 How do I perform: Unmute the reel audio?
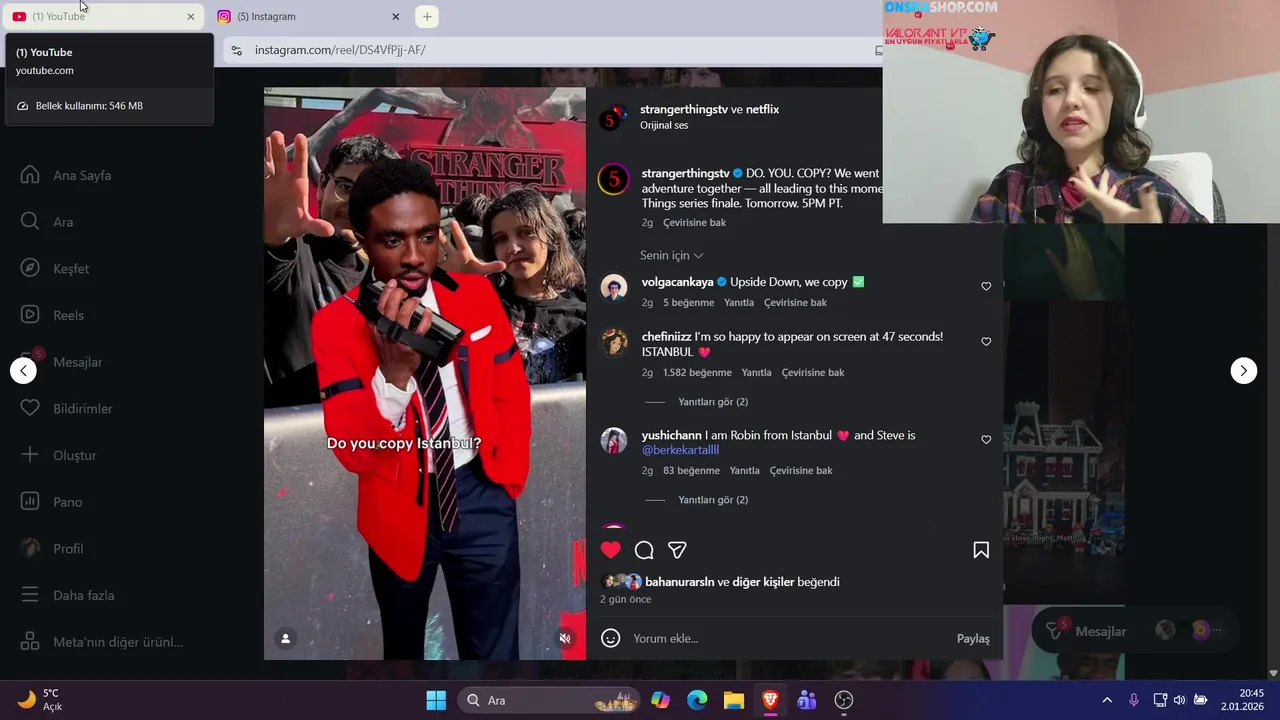(565, 638)
